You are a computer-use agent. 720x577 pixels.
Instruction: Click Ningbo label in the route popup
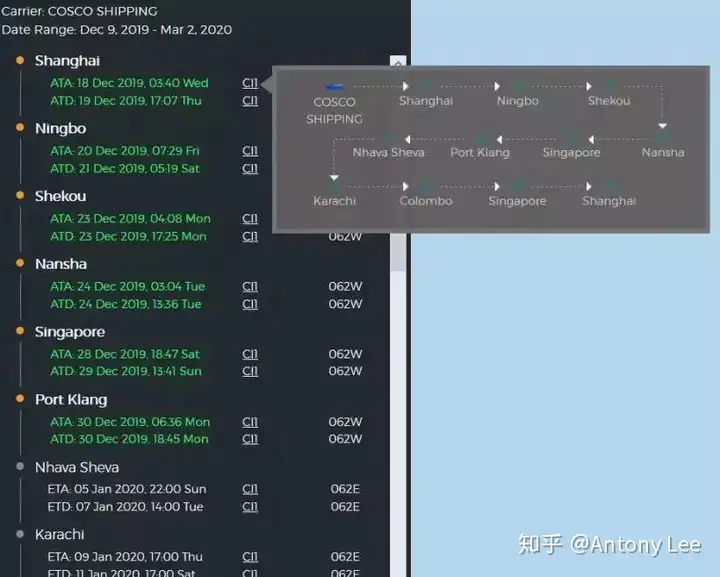(x=518, y=101)
